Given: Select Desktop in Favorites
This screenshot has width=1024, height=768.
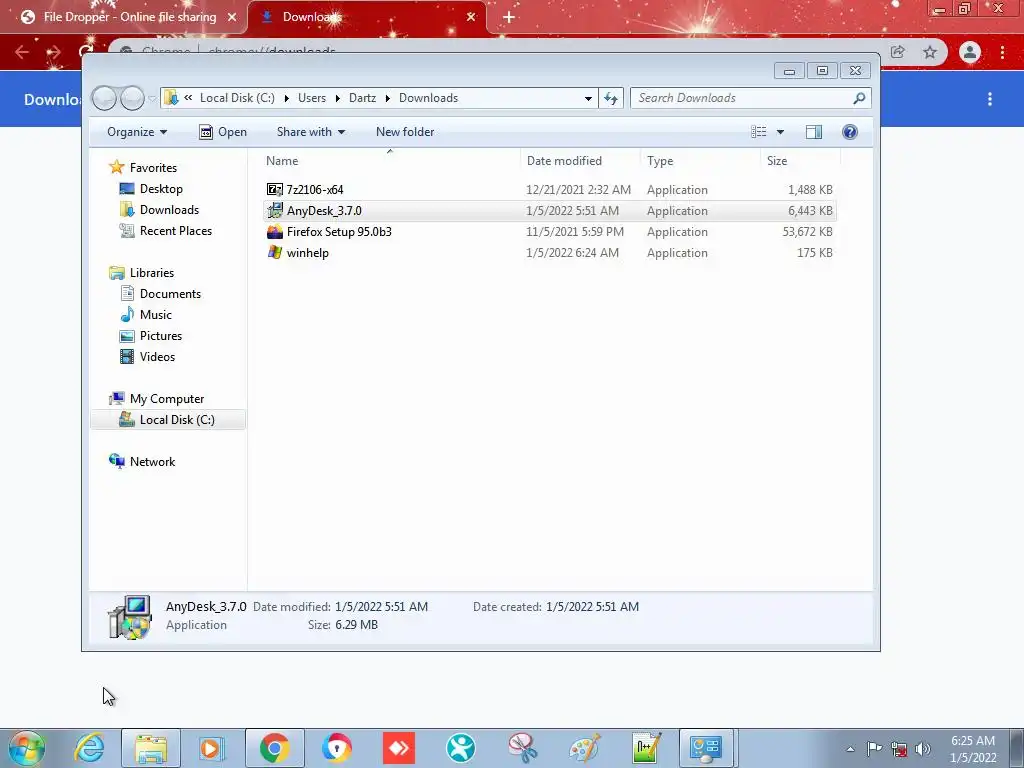Looking at the screenshot, I should pyautogui.click(x=161, y=189).
